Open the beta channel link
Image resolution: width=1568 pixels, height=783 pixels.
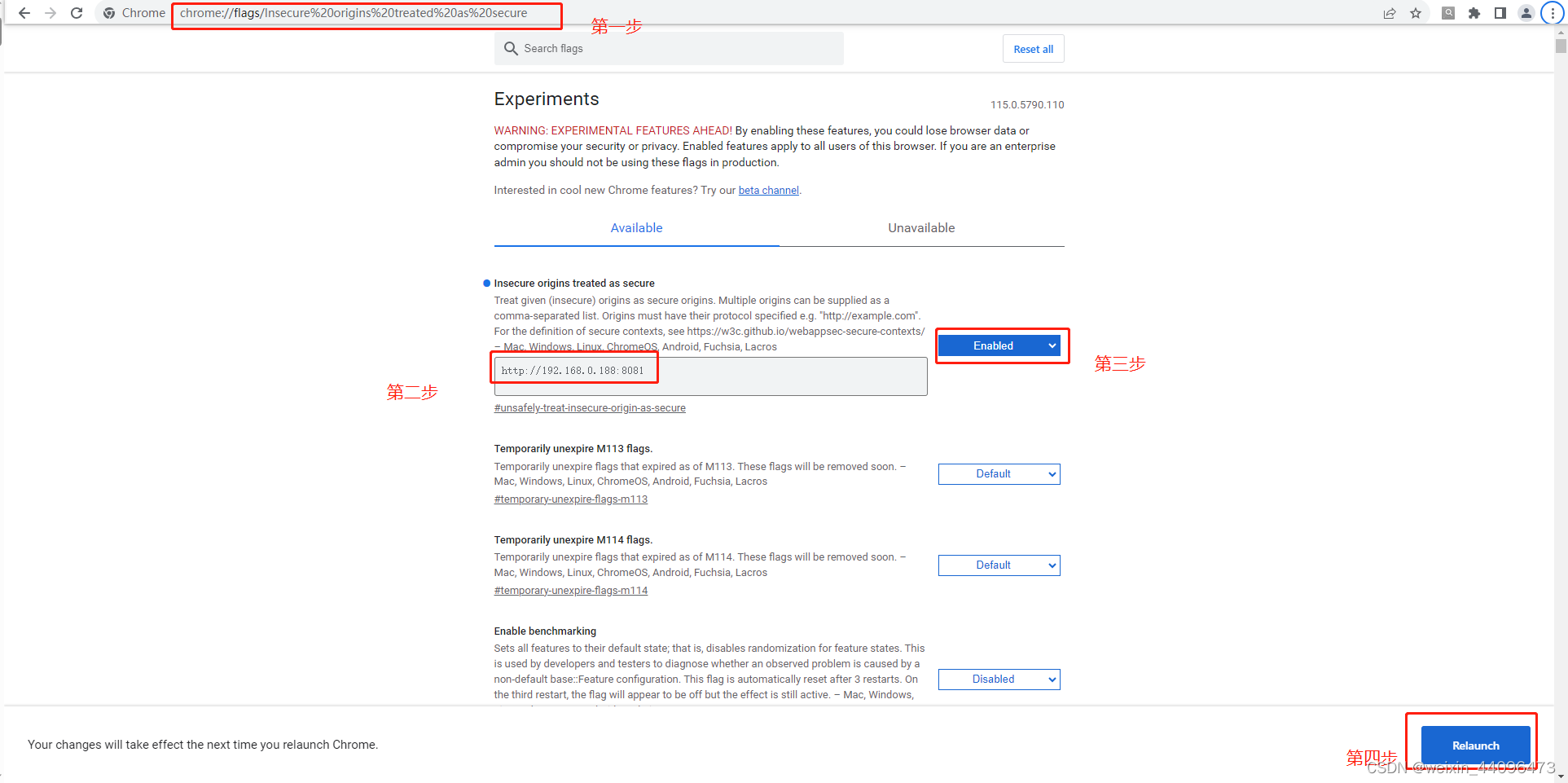[768, 190]
